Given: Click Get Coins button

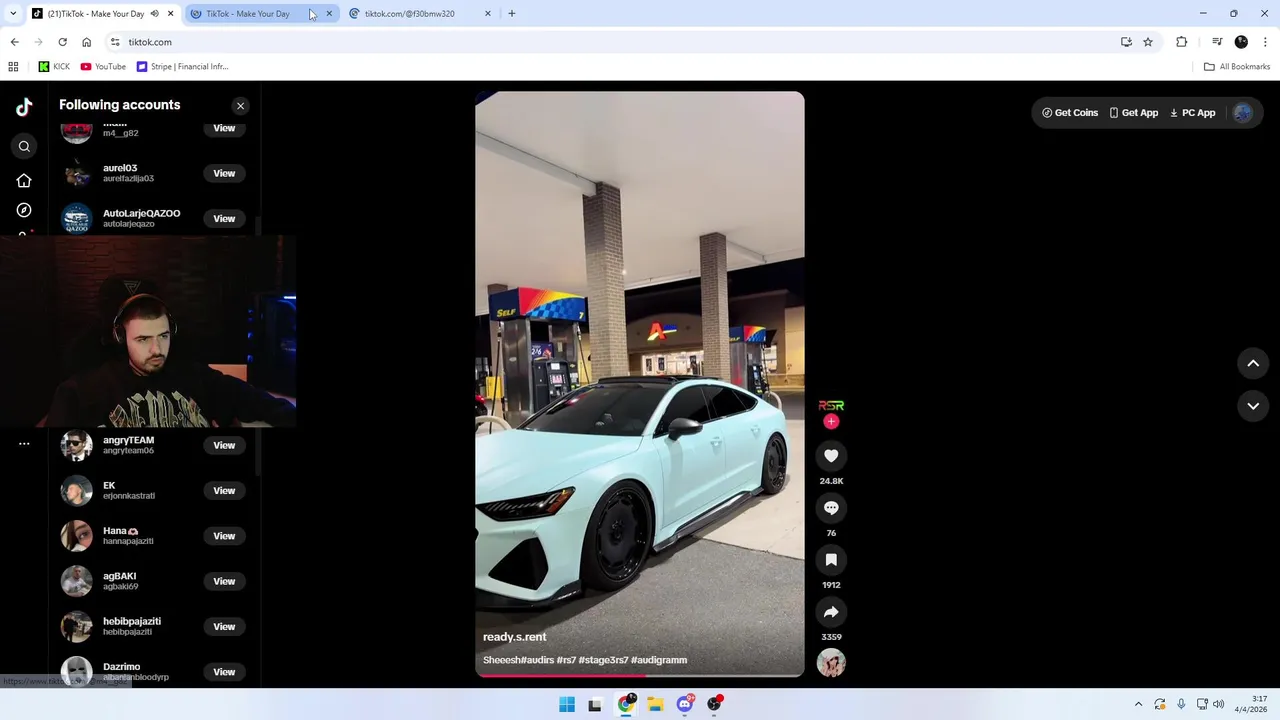Looking at the screenshot, I should coord(1070,113).
